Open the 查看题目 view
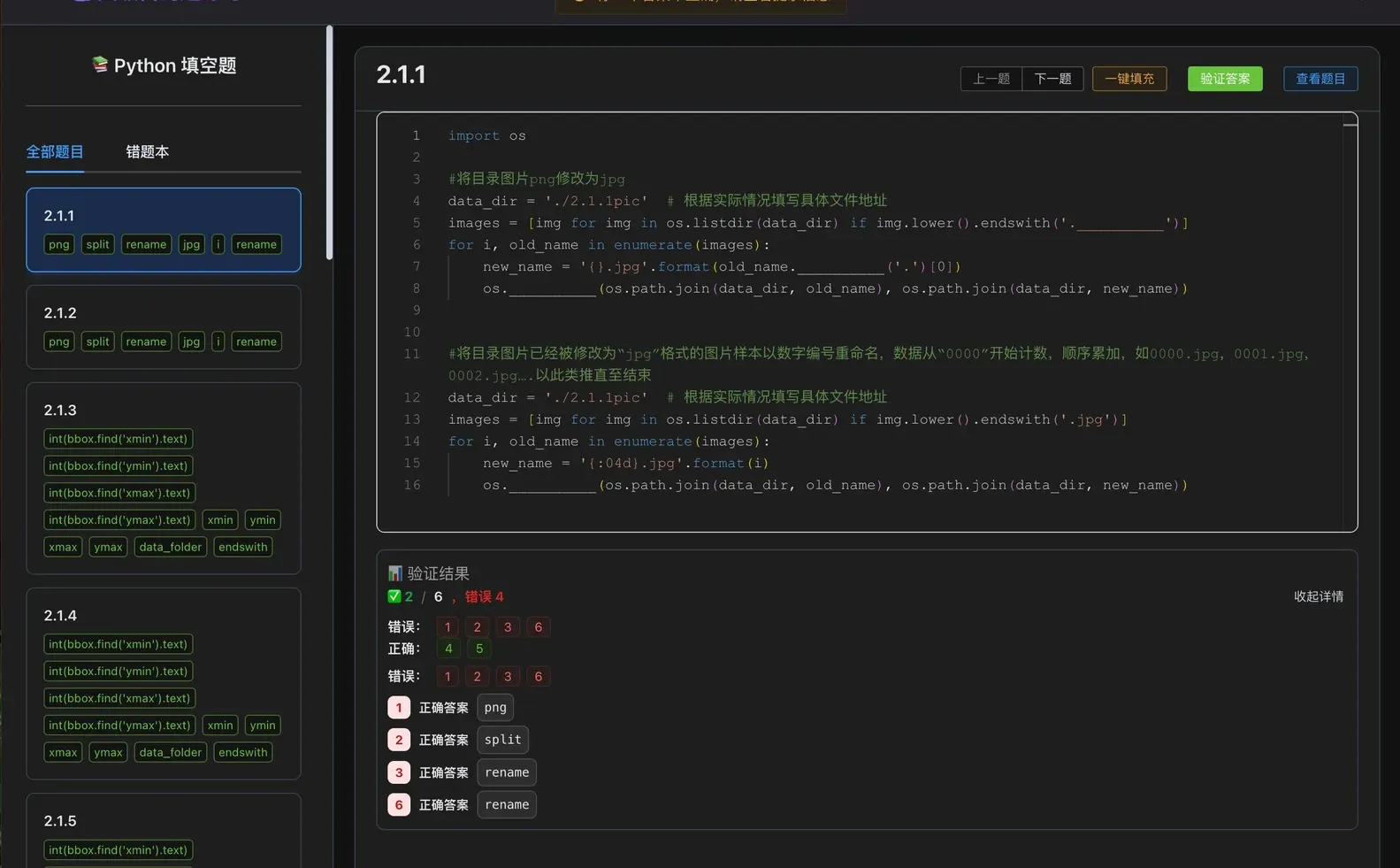Screen dimensions: 1400x868 click(x=1320, y=79)
